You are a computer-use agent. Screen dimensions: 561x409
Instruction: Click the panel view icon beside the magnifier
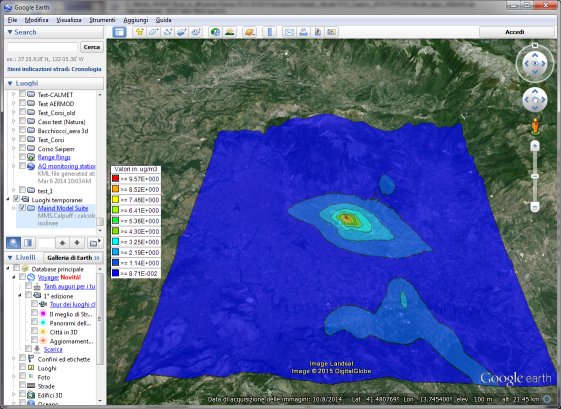(x=28, y=243)
